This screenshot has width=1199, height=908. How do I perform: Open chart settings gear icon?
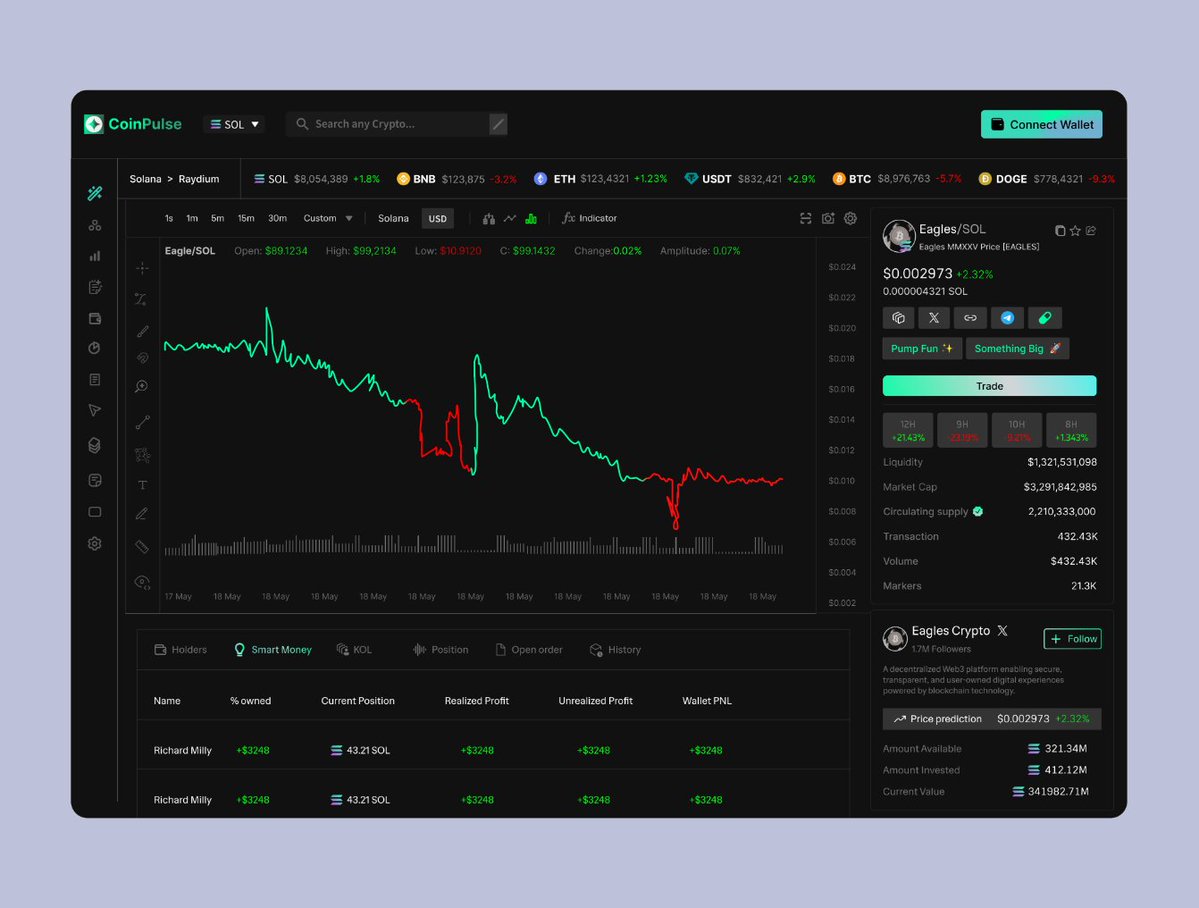coord(850,219)
